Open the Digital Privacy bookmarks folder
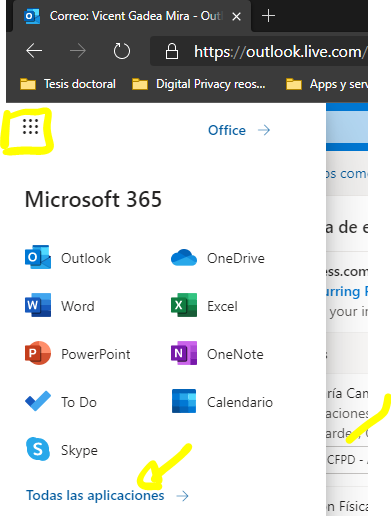 click(x=199, y=84)
